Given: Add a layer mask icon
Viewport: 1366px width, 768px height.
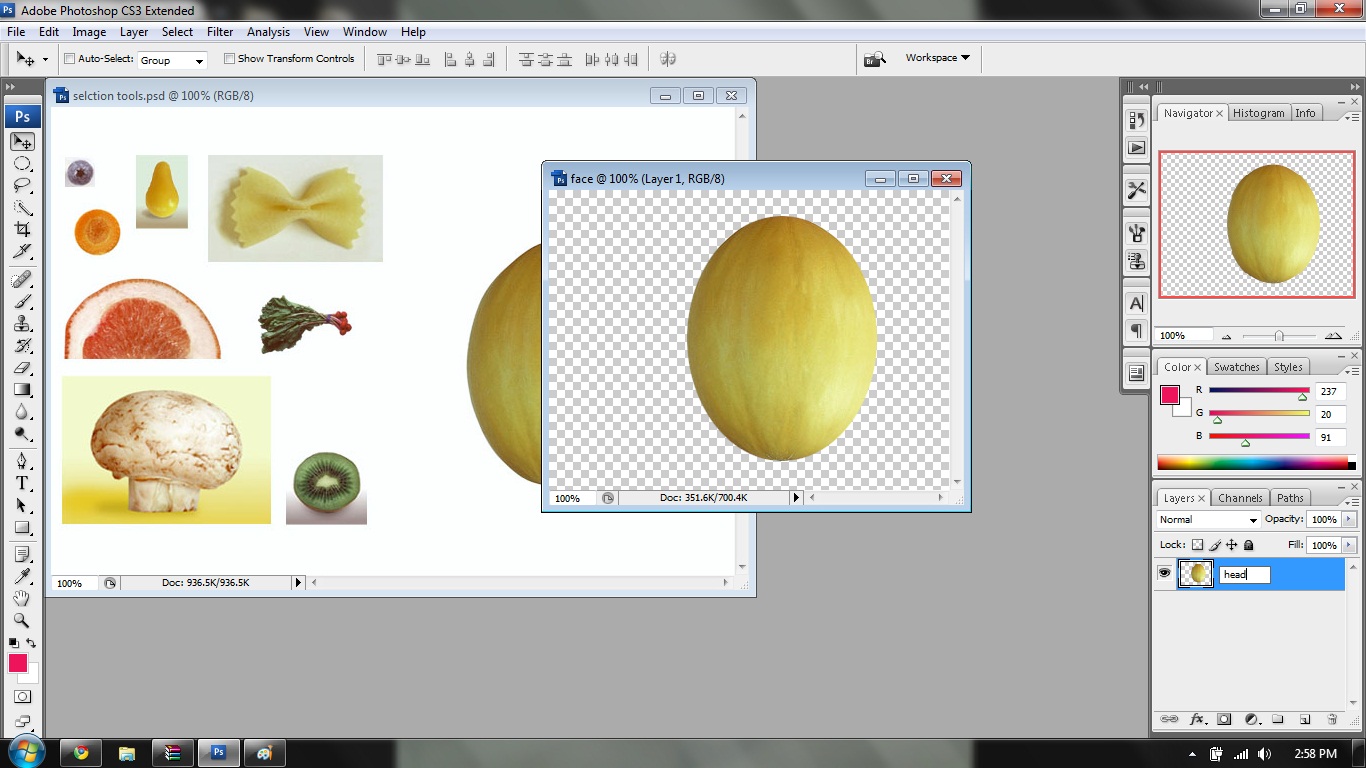Looking at the screenshot, I should point(1224,719).
